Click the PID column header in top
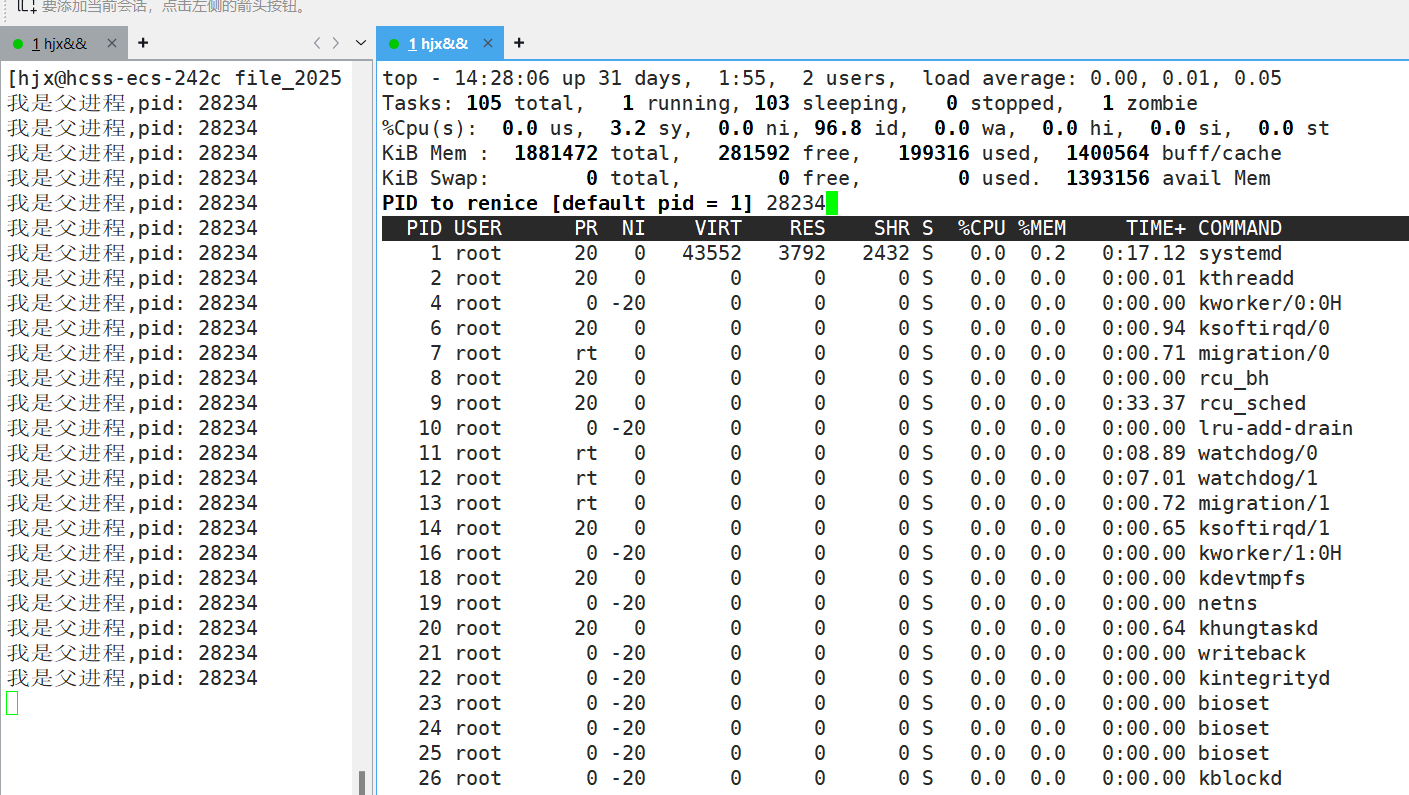The height and width of the screenshot is (795, 1409). point(424,228)
